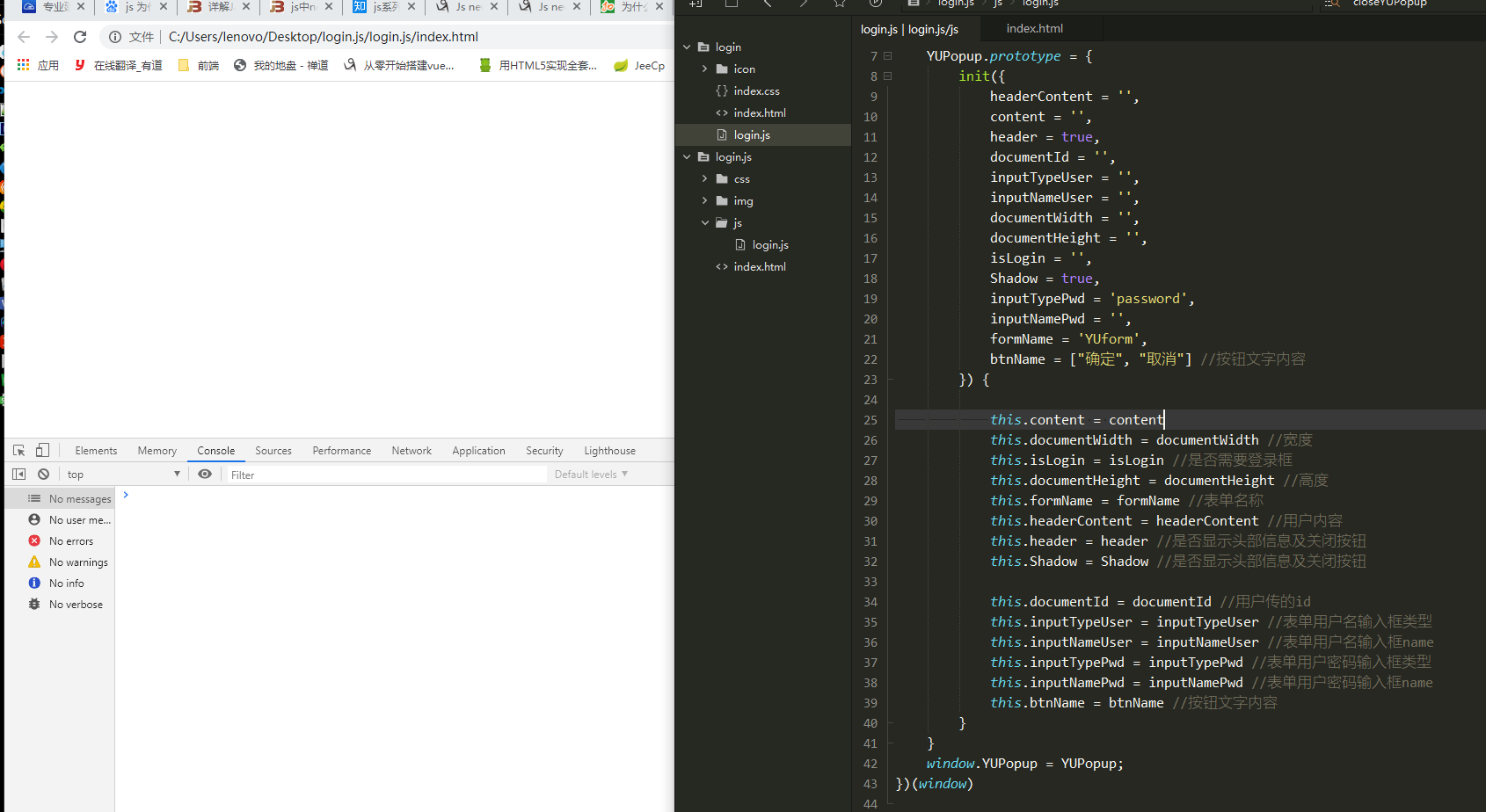Open index.html under the login folder

(x=760, y=112)
